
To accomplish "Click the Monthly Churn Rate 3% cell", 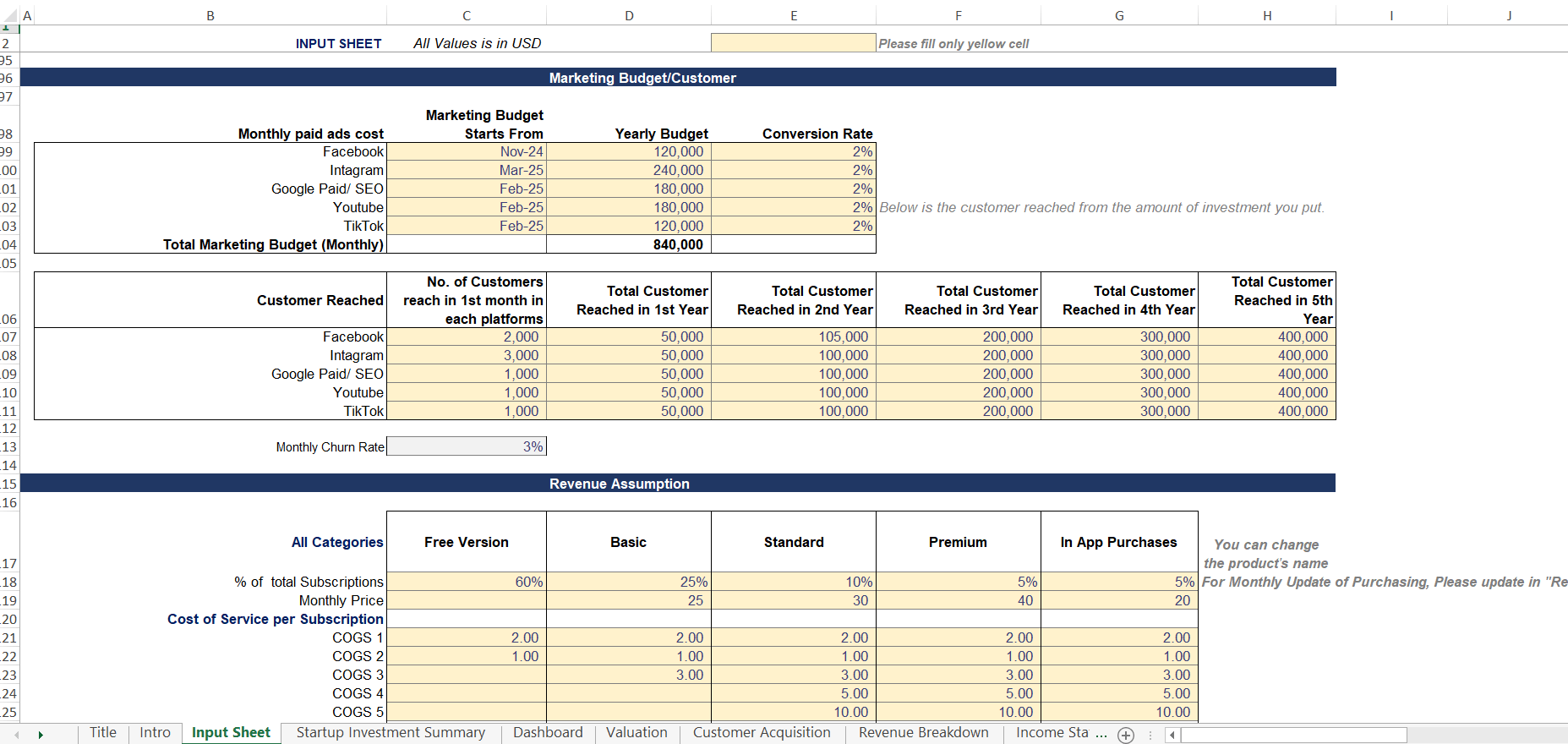I will 467,446.
